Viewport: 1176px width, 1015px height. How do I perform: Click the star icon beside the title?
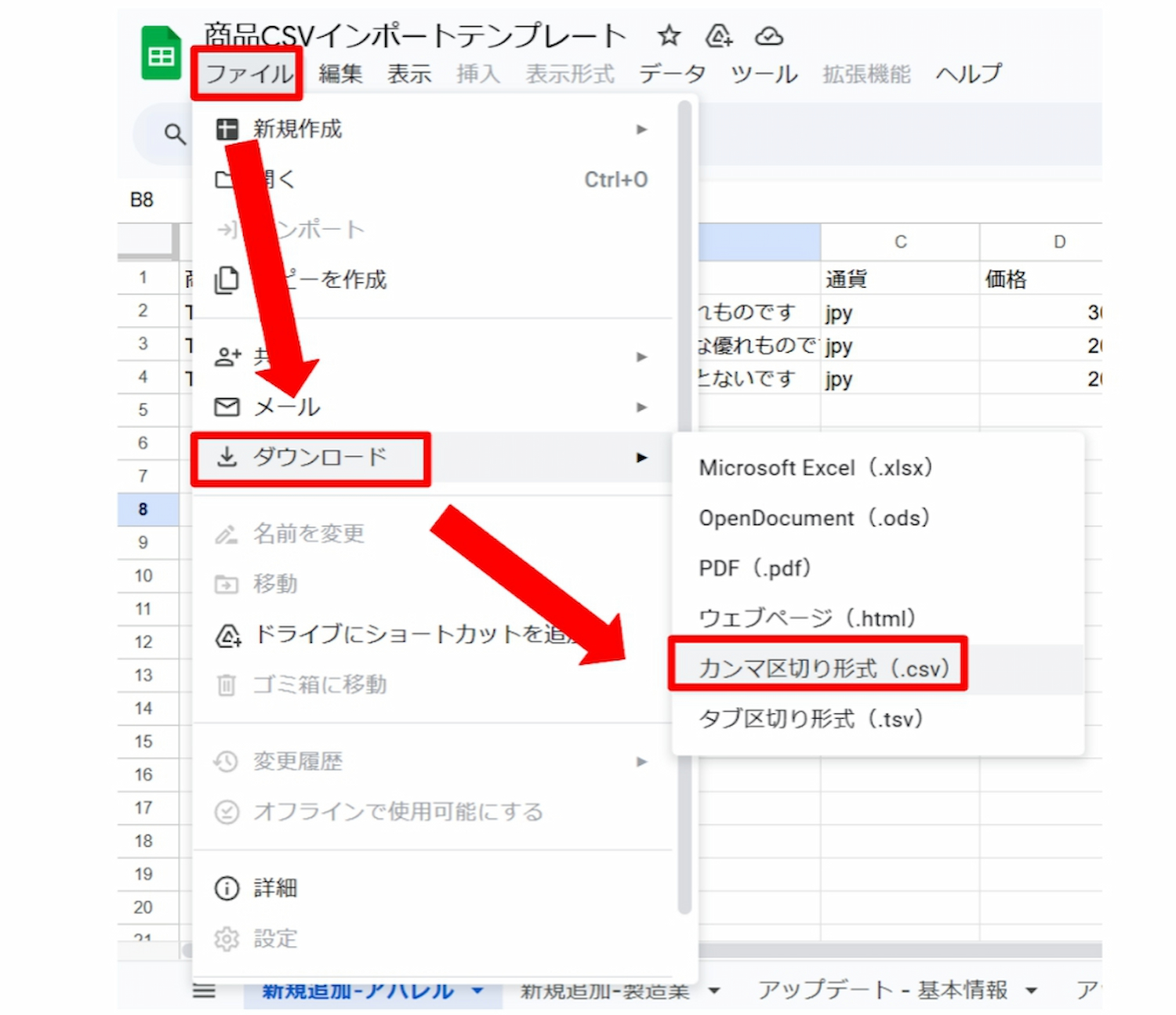click(669, 35)
